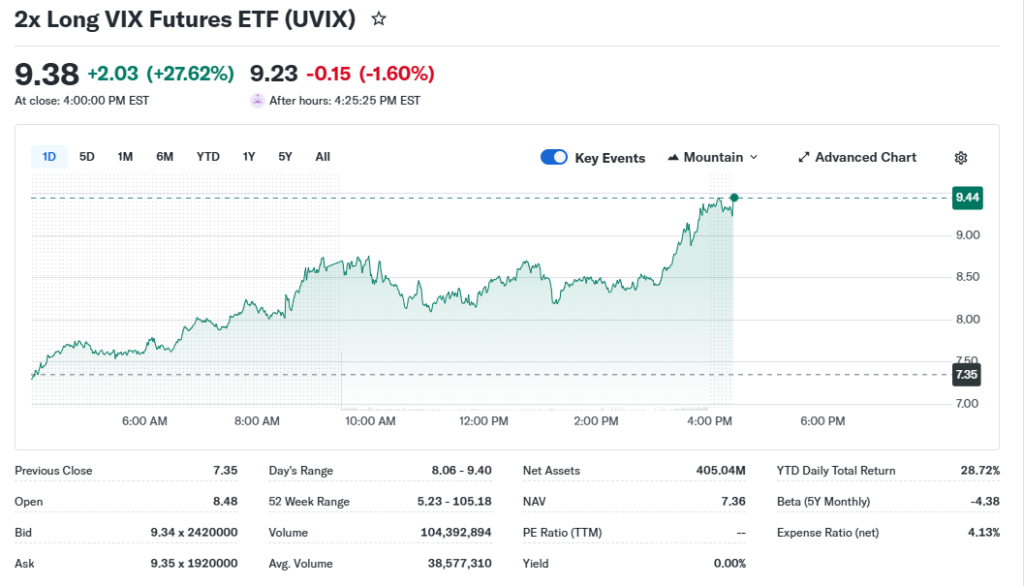Click the green dot at chart's latest price
Viewport: 1024px width, 586px height.
(x=734, y=197)
